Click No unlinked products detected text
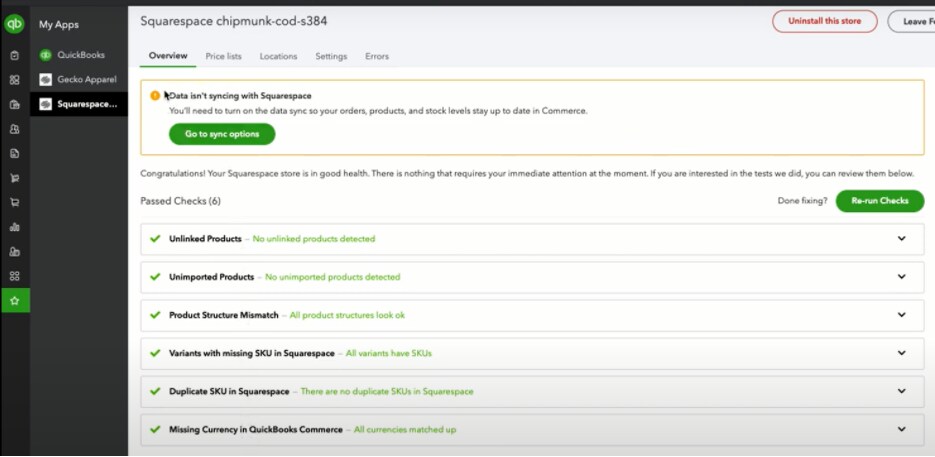 tap(314, 239)
